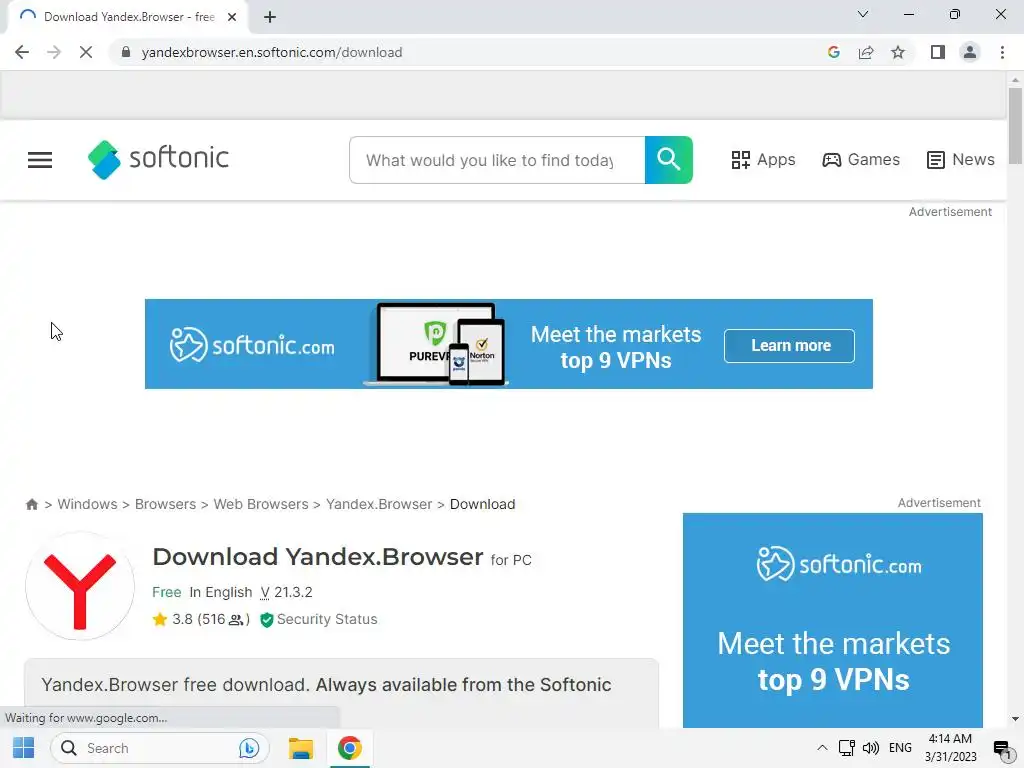Open the Windows breadcrumb link
Image resolution: width=1024 pixels, height=768 pixels.
pyautogui.click(x=88, y=504)
